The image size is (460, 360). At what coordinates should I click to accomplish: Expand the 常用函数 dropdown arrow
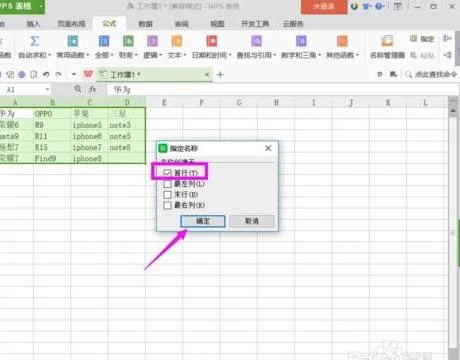pyautogui.click(x=88, y=55)
